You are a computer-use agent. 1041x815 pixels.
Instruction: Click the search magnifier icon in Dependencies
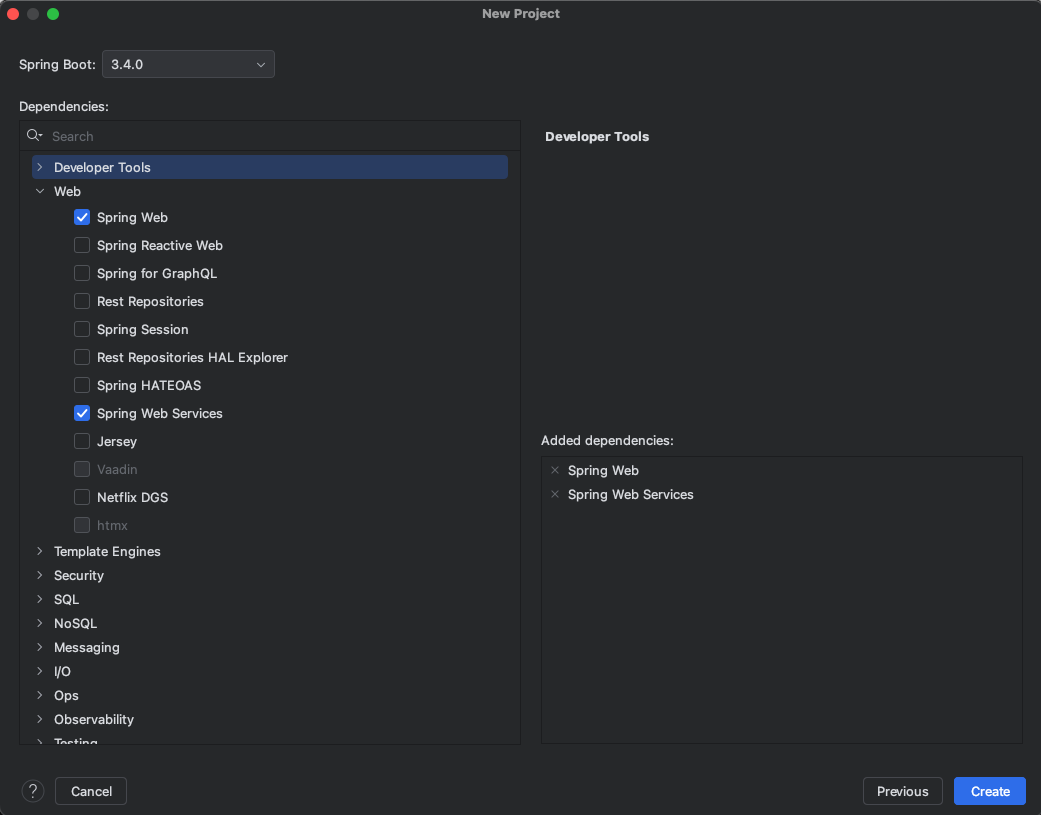point(34,135)
